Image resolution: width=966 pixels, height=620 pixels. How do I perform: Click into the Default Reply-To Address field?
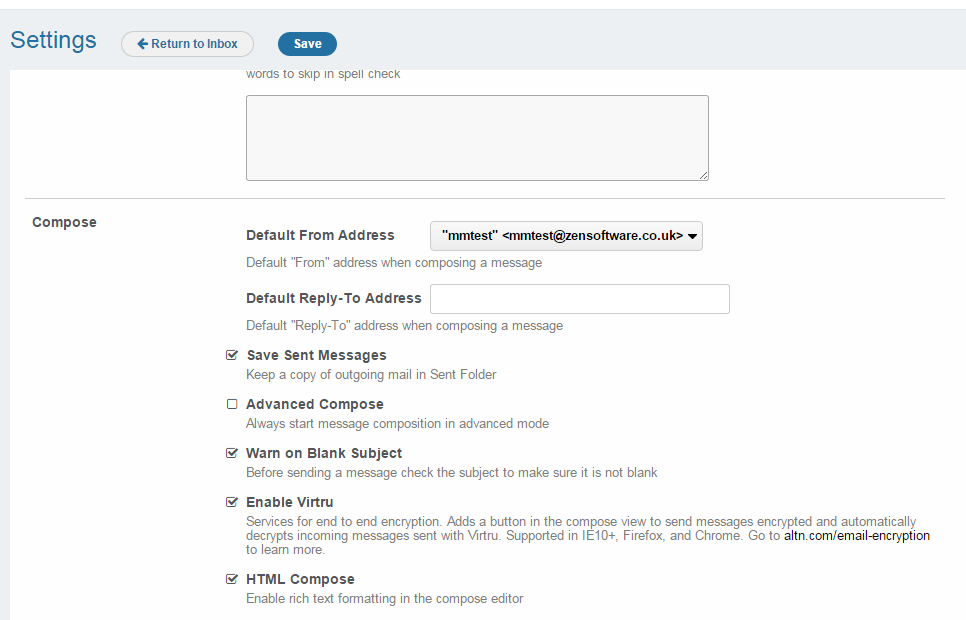pos(580,299)
